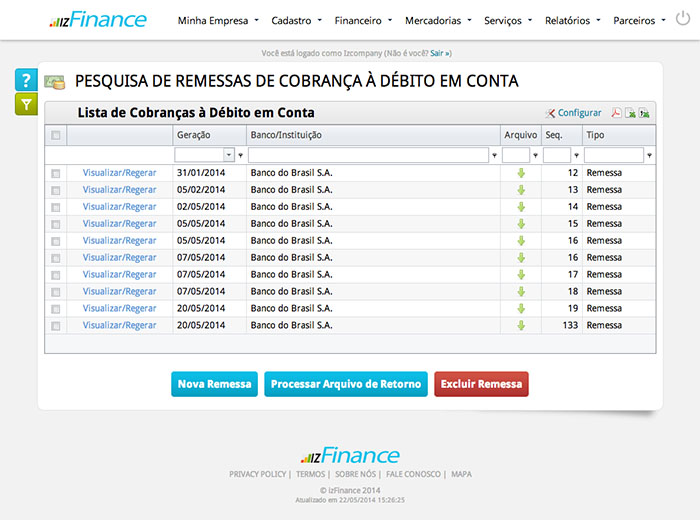The image size is (700, 520).
Task: Download file for Seq. 133 remessa
Action: click(x=520, y=326)
